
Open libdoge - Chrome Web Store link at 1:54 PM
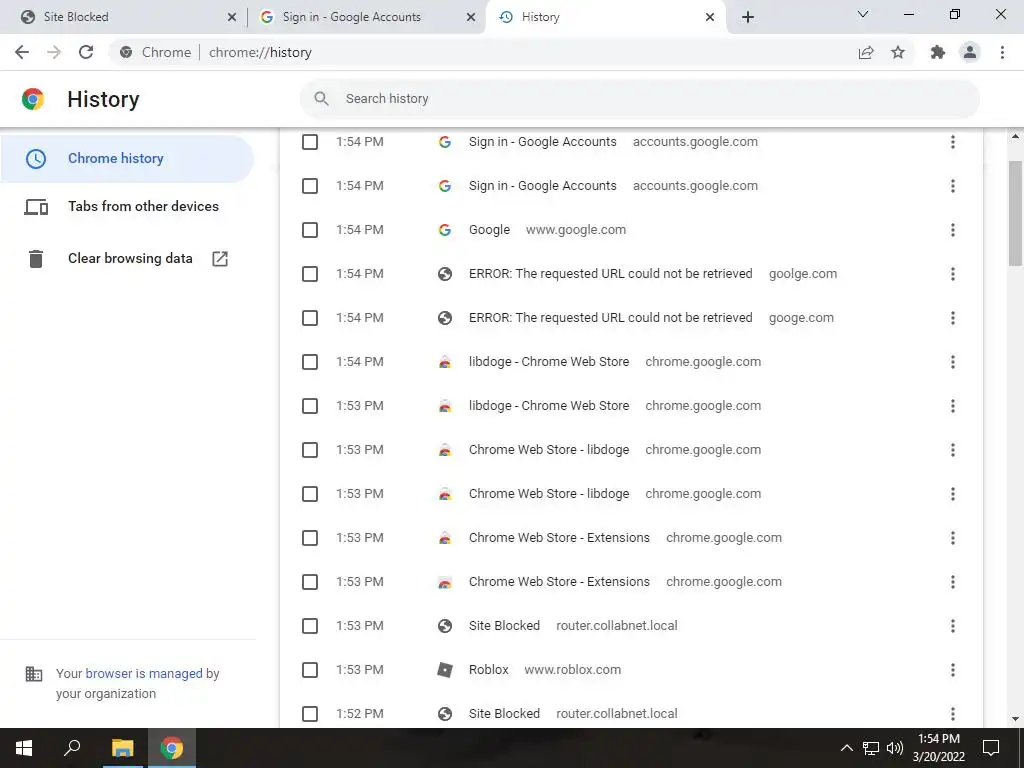(x=549, y=362)
